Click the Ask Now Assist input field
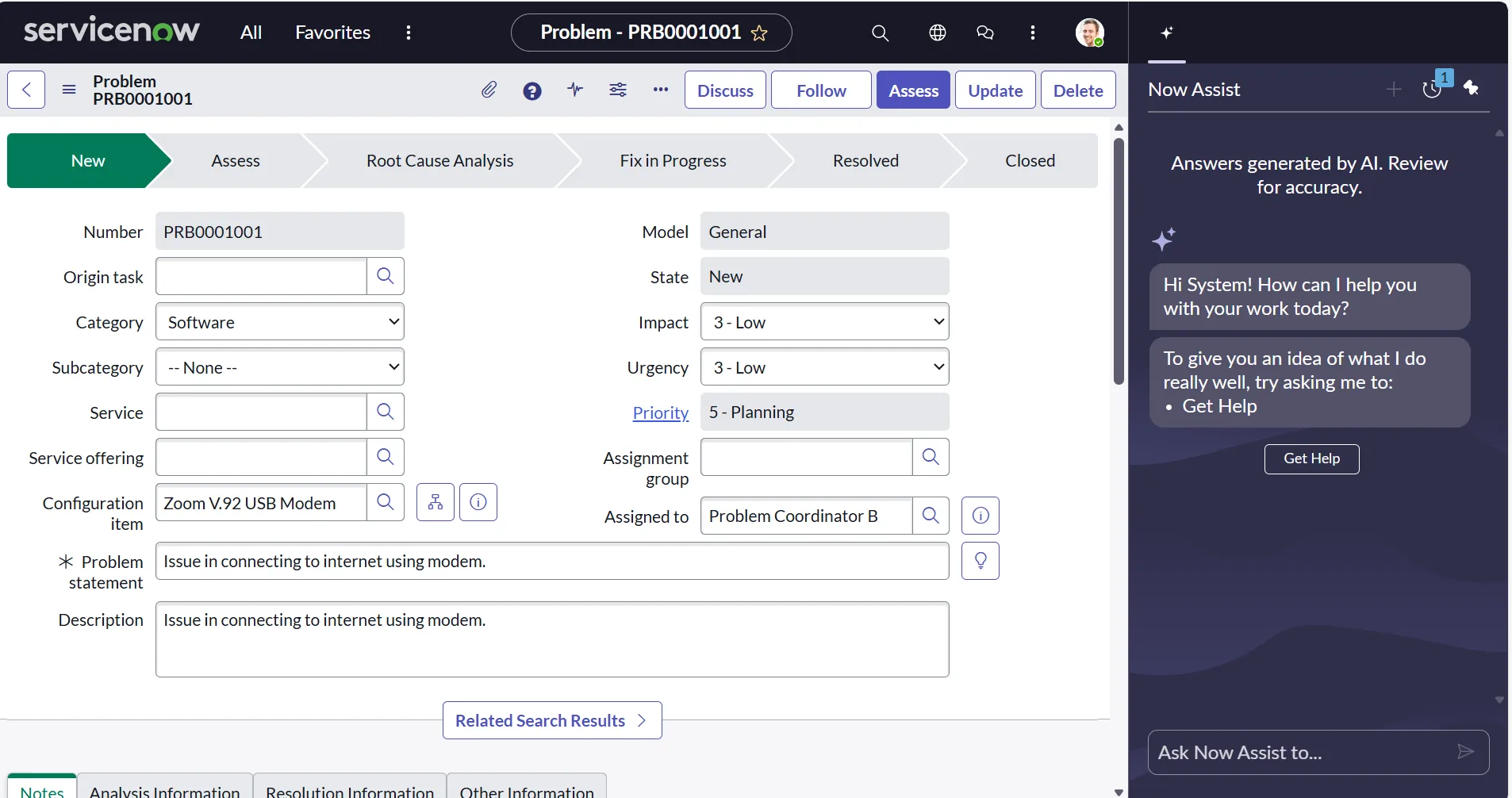Image resolution: width=1512 pixels, height=798 pixels. tap(1301, 752)
